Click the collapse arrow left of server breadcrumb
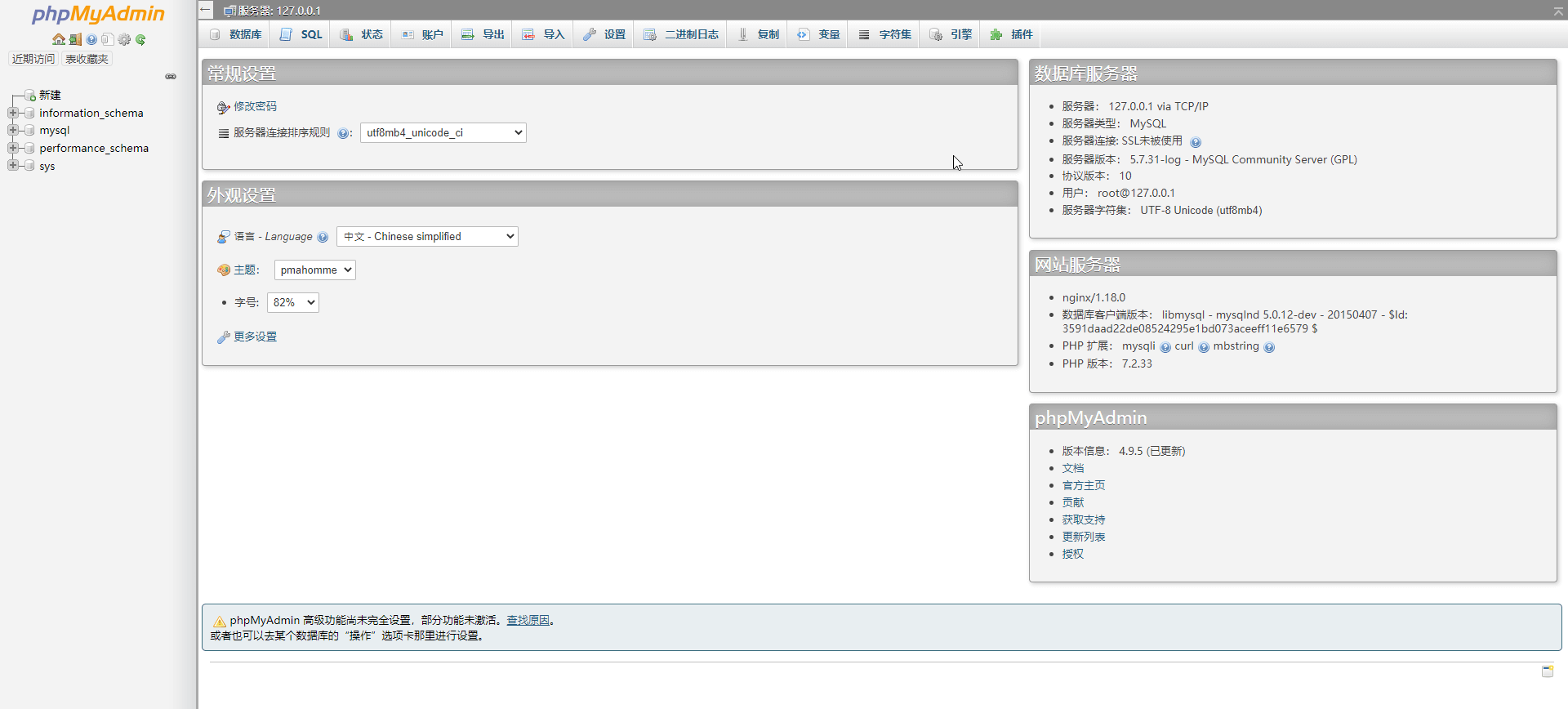1568x709 pixels. pyautogui.click(x=206, y=10)
